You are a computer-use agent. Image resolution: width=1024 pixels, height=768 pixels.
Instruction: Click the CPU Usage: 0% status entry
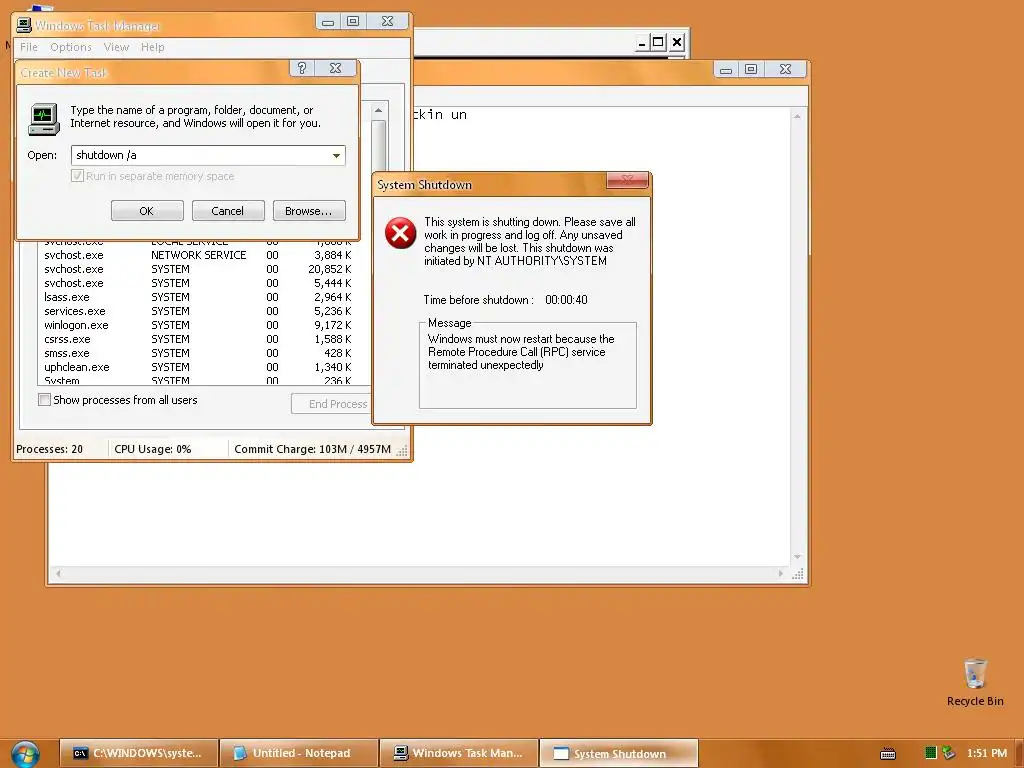pyautogui.click(x=153, y=449)
